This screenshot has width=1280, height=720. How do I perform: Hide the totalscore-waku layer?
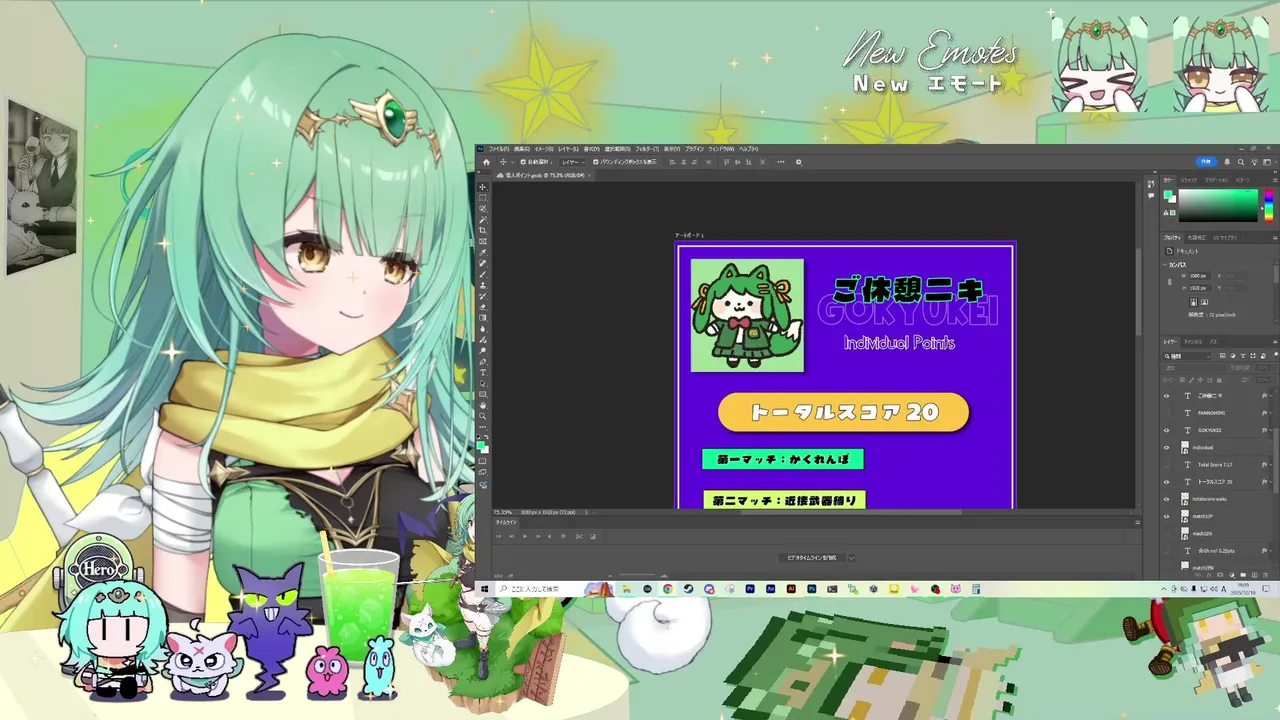click(1166, 499)
